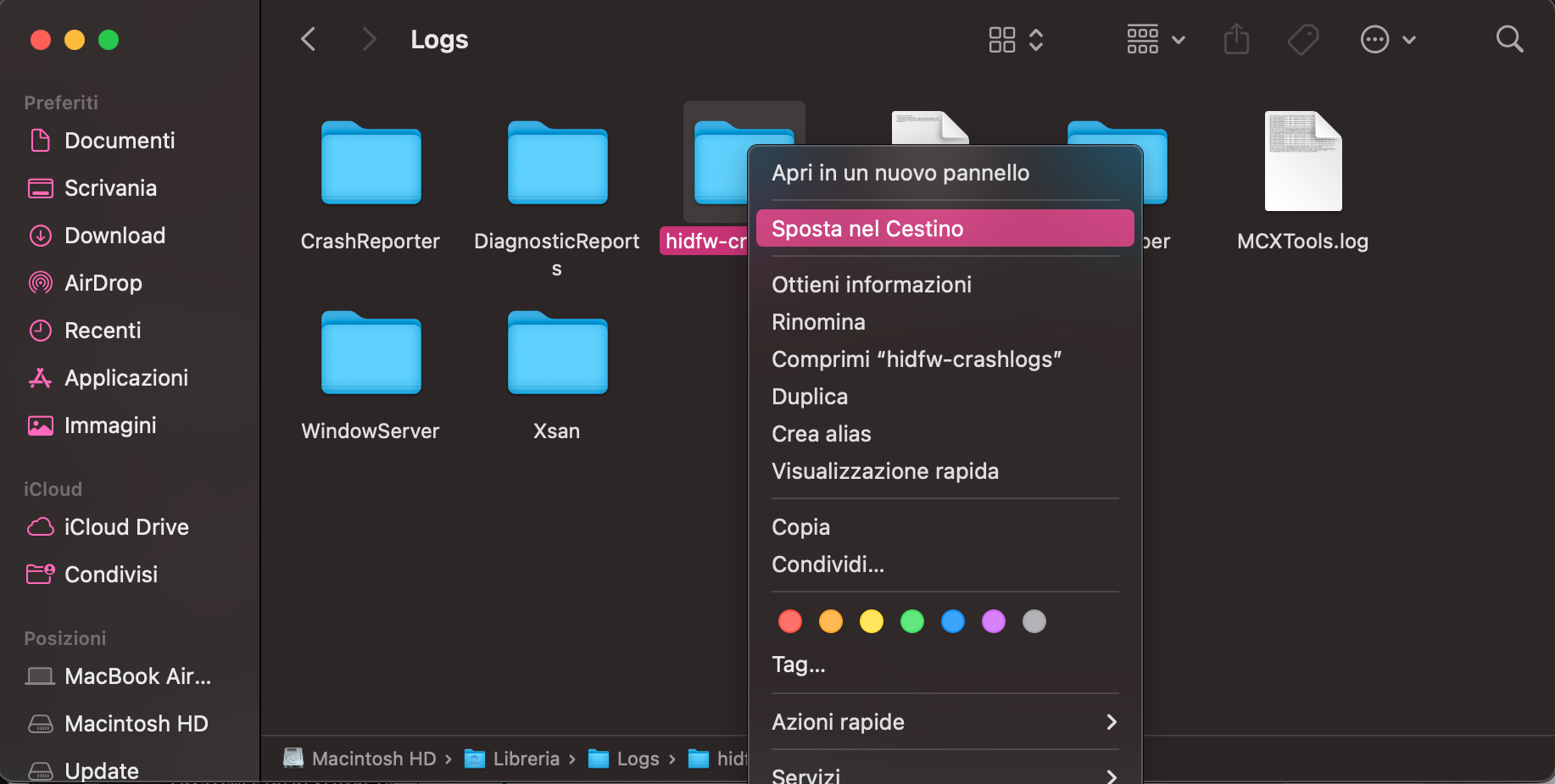Open the CrashReporter folder
Screen dimensions: 1555x784
[x=371, y=165]
